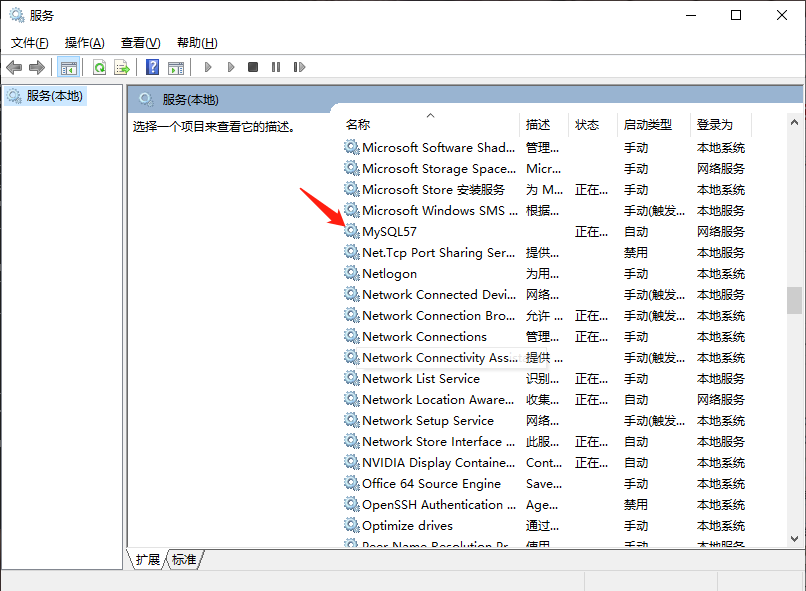Image resolution: width=806 pixels, height=591 pixels.
Task: Click the Pause service toolbar icon
Action: [276, 67]
